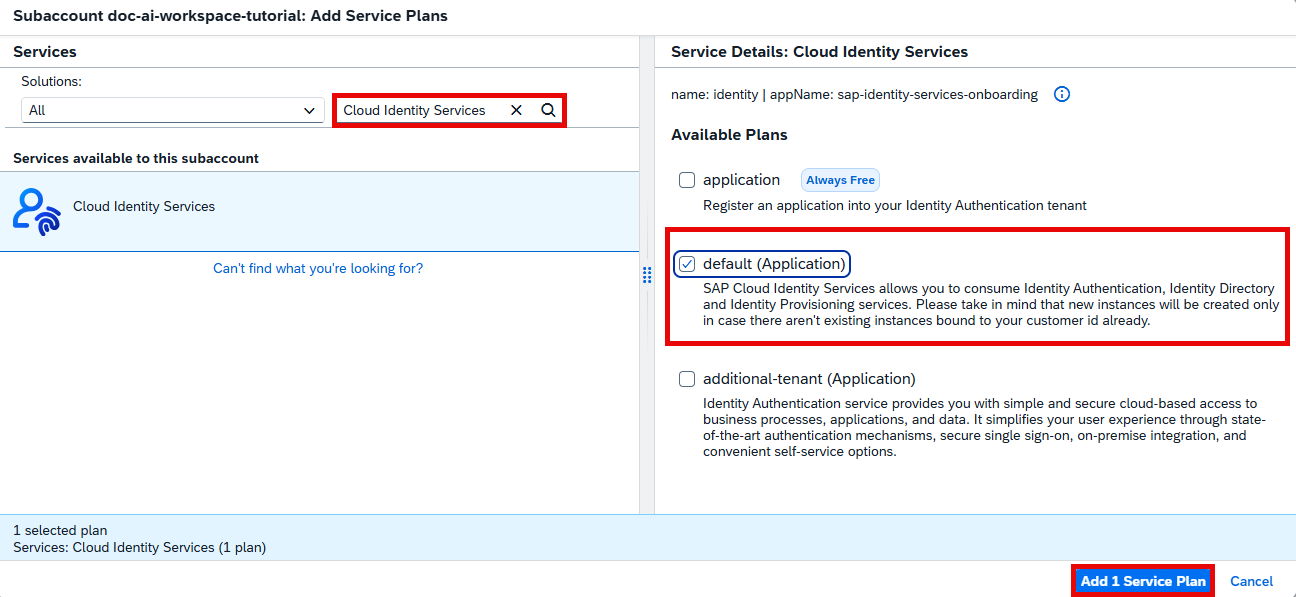The width and height of the screenshot is (1296, 597).
Task: Click the Always Free badge
Action: (840, 180)
